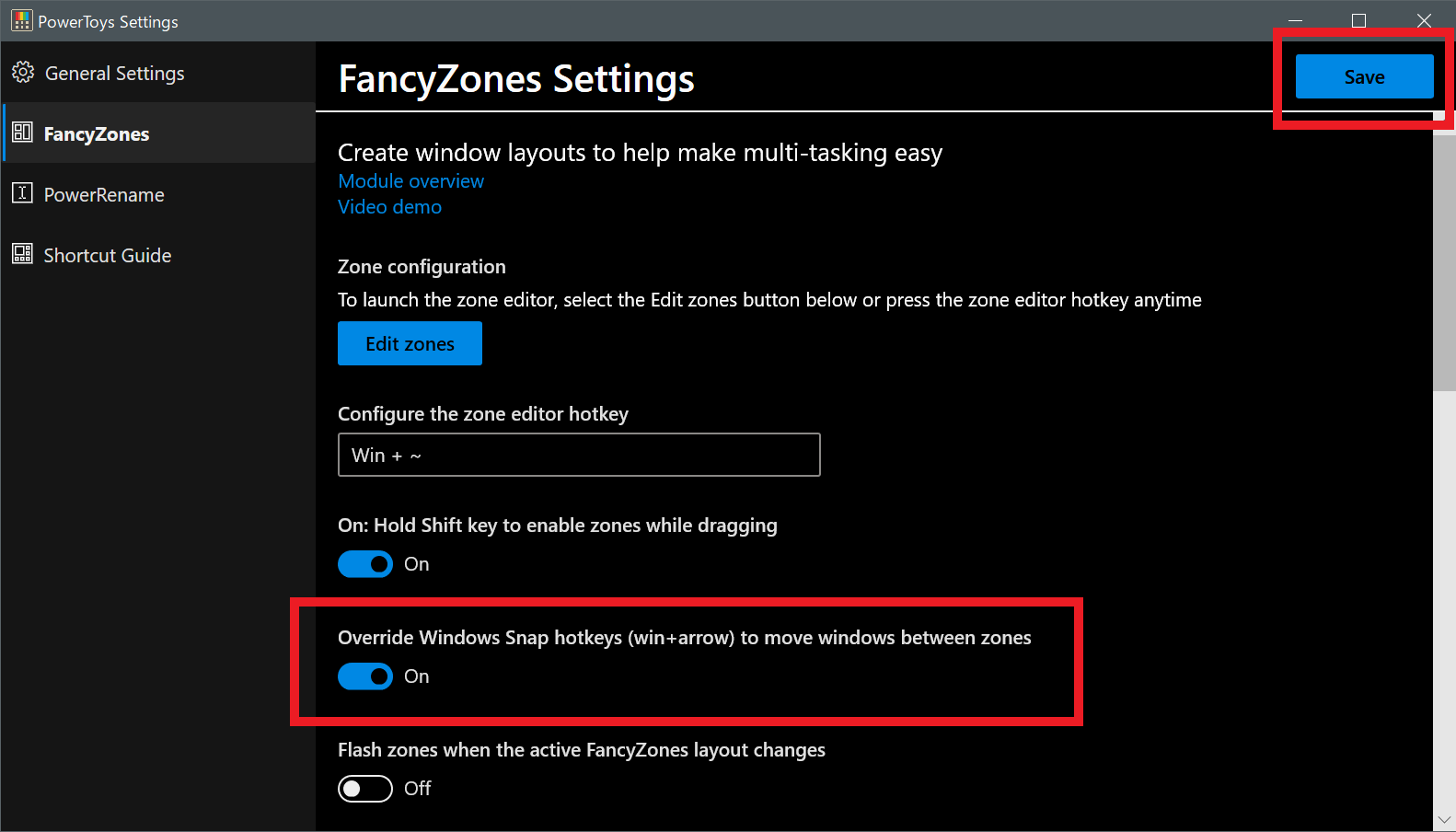Click the scrollbar down arrow

click(1444, 819)
